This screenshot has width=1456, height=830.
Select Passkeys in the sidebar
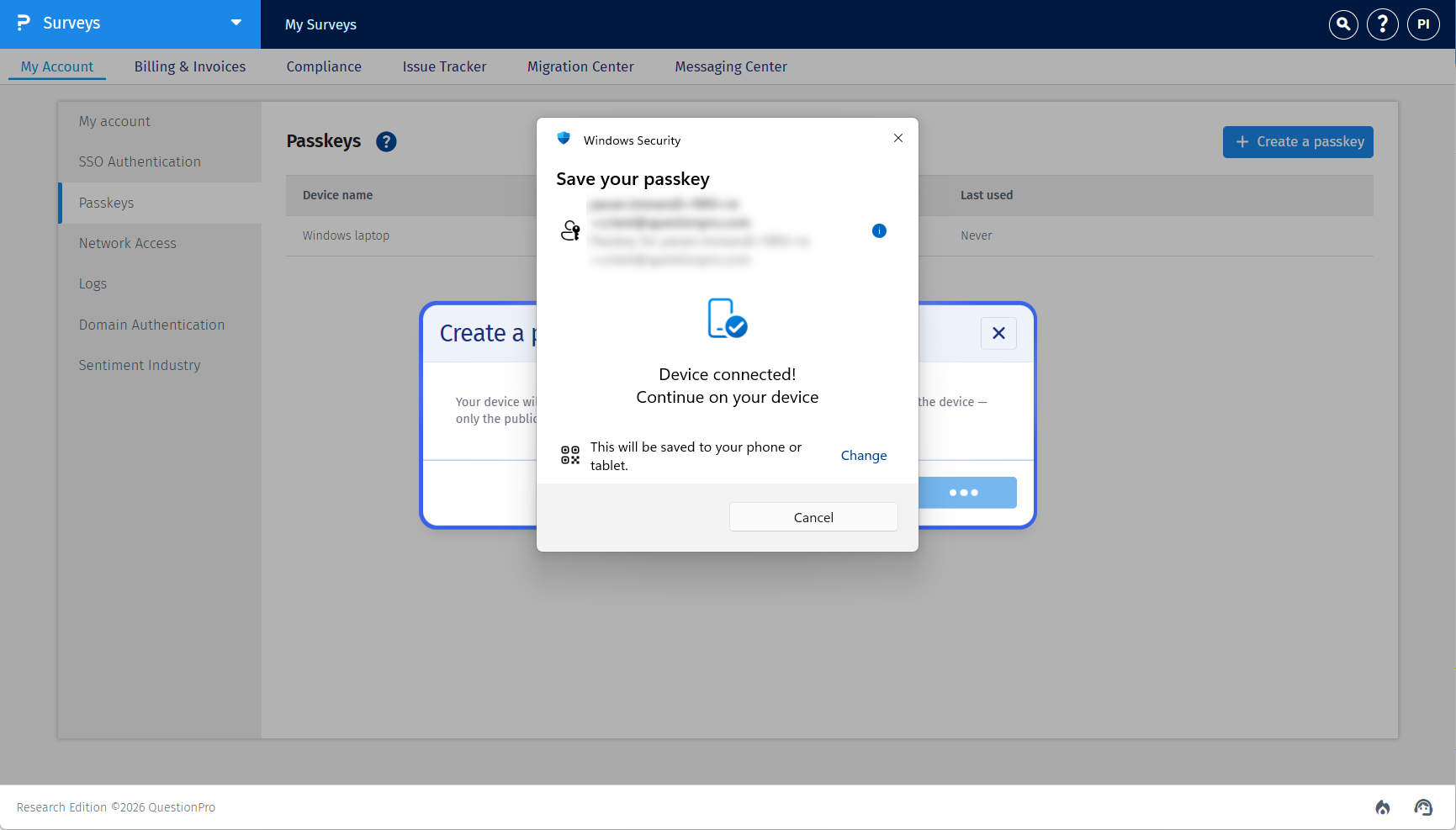tap(160, 203)
